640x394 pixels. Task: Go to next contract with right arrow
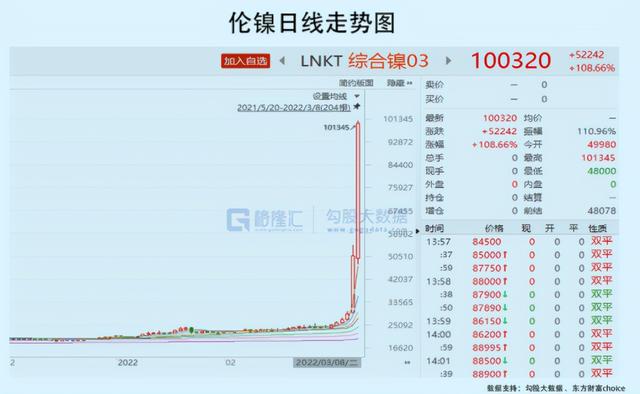[x=448, y=61]
